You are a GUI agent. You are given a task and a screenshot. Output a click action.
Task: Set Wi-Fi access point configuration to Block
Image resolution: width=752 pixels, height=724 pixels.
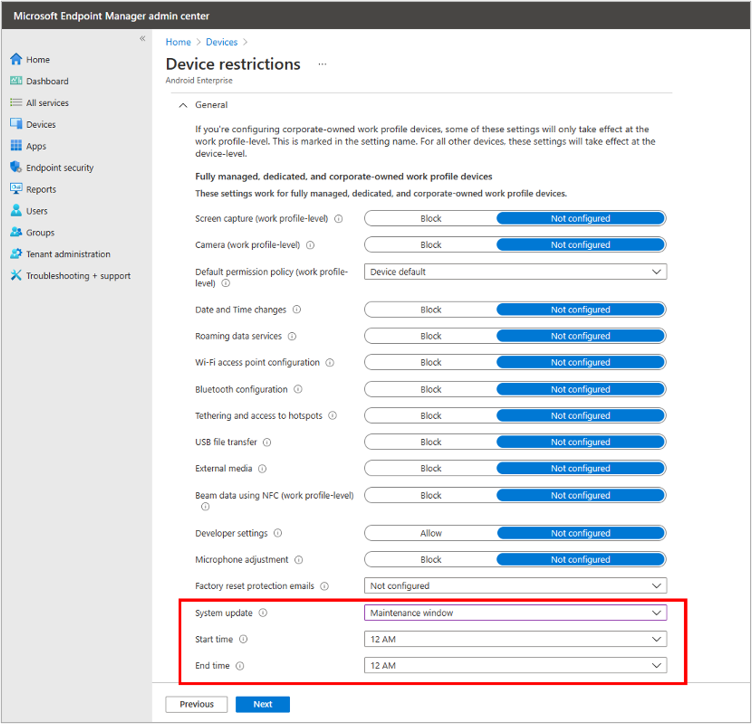tap(431, 362)
